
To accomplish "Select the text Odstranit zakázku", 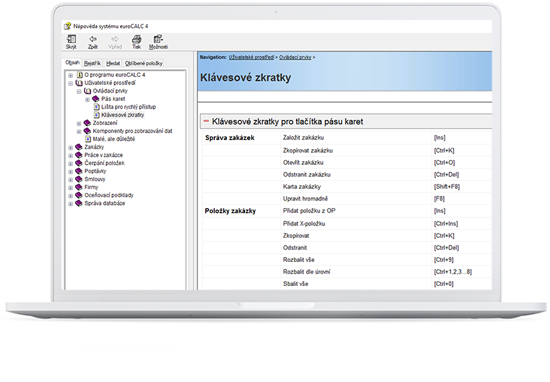I will (x=307, y=174).
